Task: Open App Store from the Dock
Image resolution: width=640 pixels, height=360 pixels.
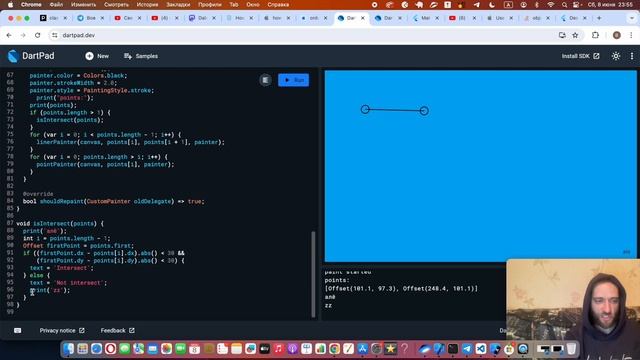Action: coord(362,349)
